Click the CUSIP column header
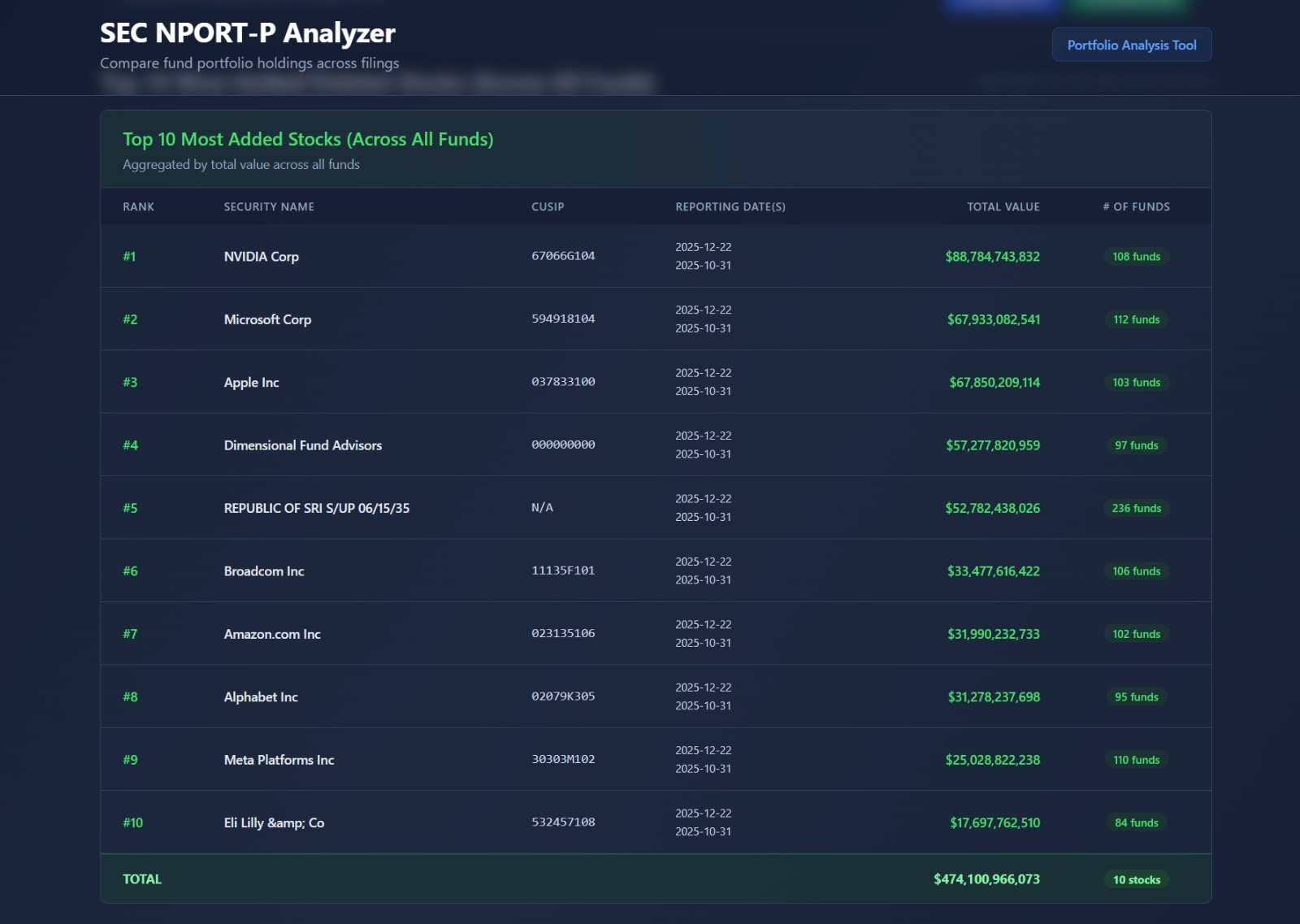The height and width of the screenshot is (924, 1300). (x=548, y=206)
